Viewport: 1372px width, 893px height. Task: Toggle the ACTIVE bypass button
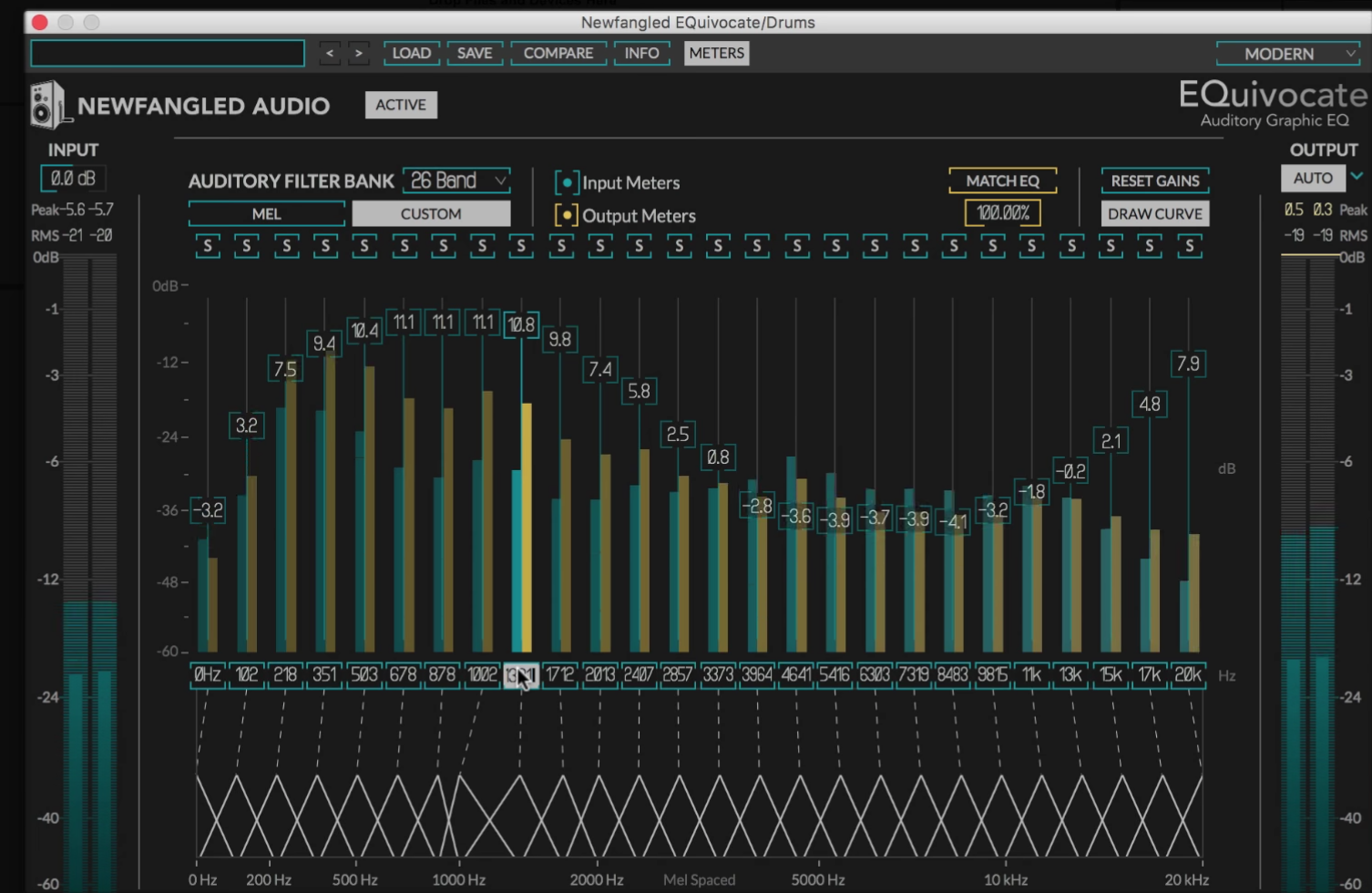(401, 105)
